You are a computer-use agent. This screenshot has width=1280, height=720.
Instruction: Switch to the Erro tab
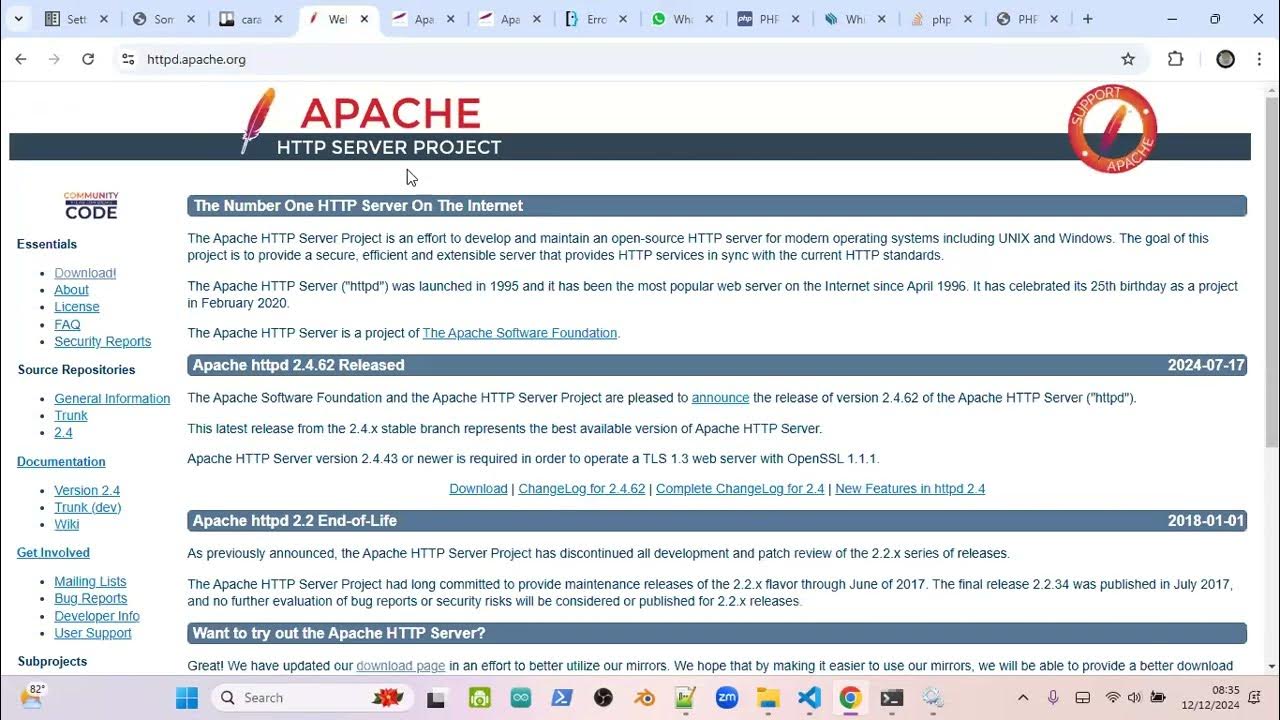pos(596,19)
